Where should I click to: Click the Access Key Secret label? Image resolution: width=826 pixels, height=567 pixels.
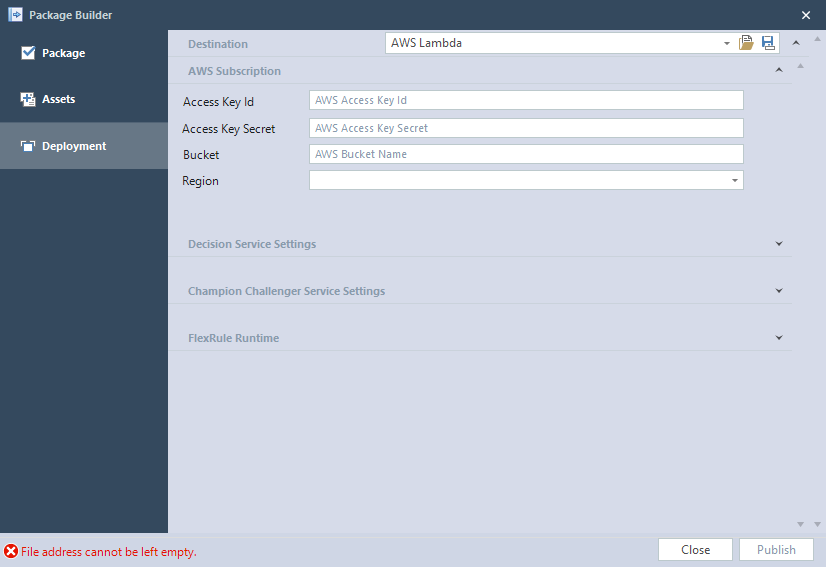[x=229, y=129]
